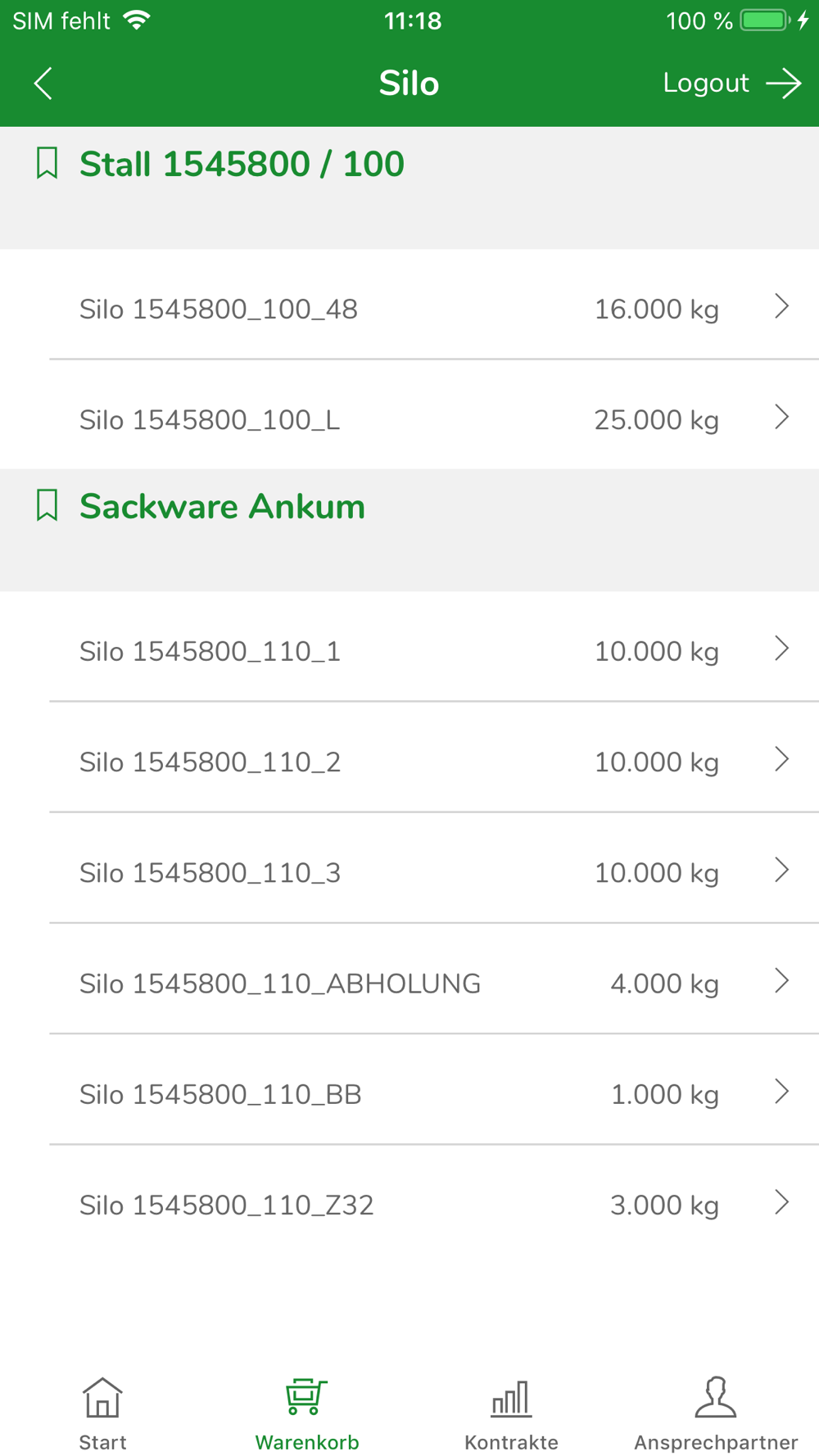
Task: Tap the Start house icon
Action: click(x=102, y=1397)
